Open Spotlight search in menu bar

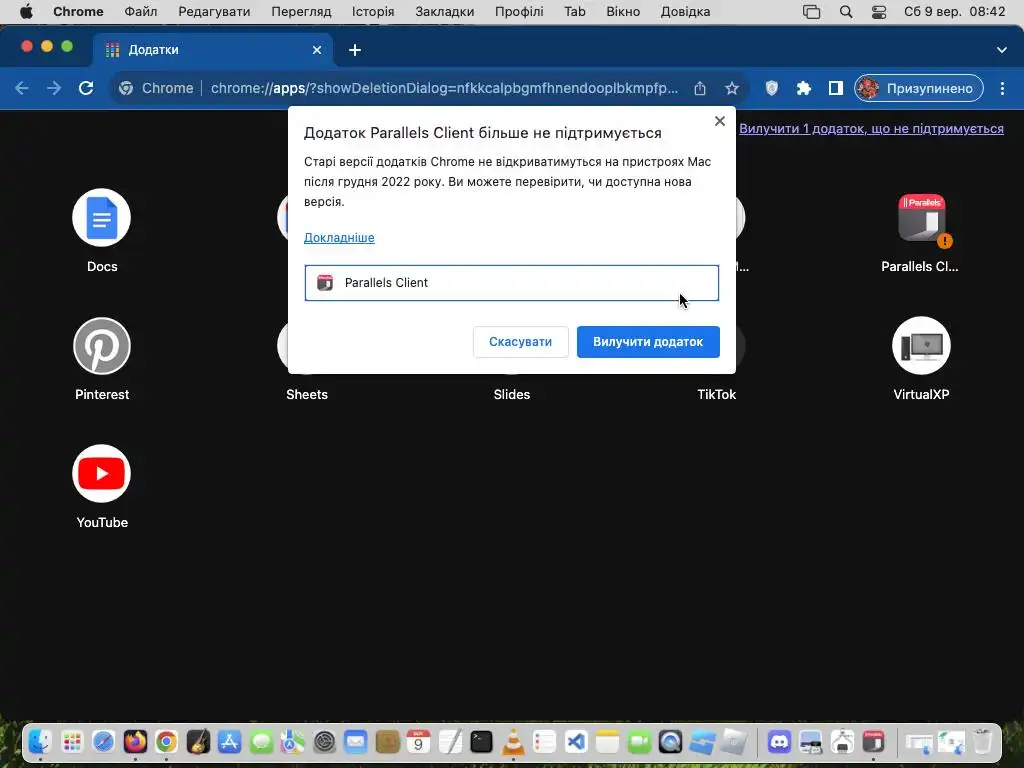point(846,12)
